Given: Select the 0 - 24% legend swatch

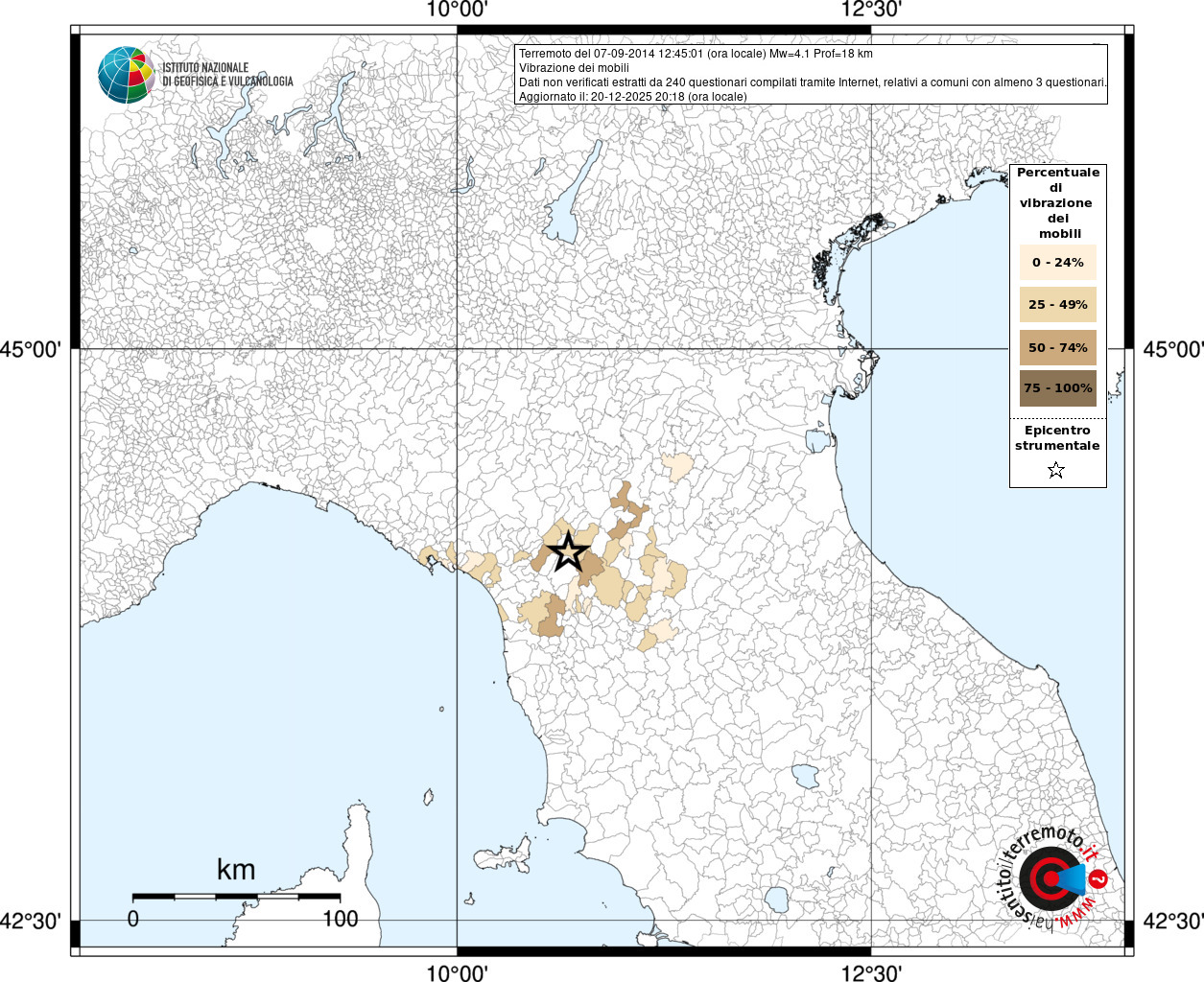Looking at the screenshot, I should 1057,262.
